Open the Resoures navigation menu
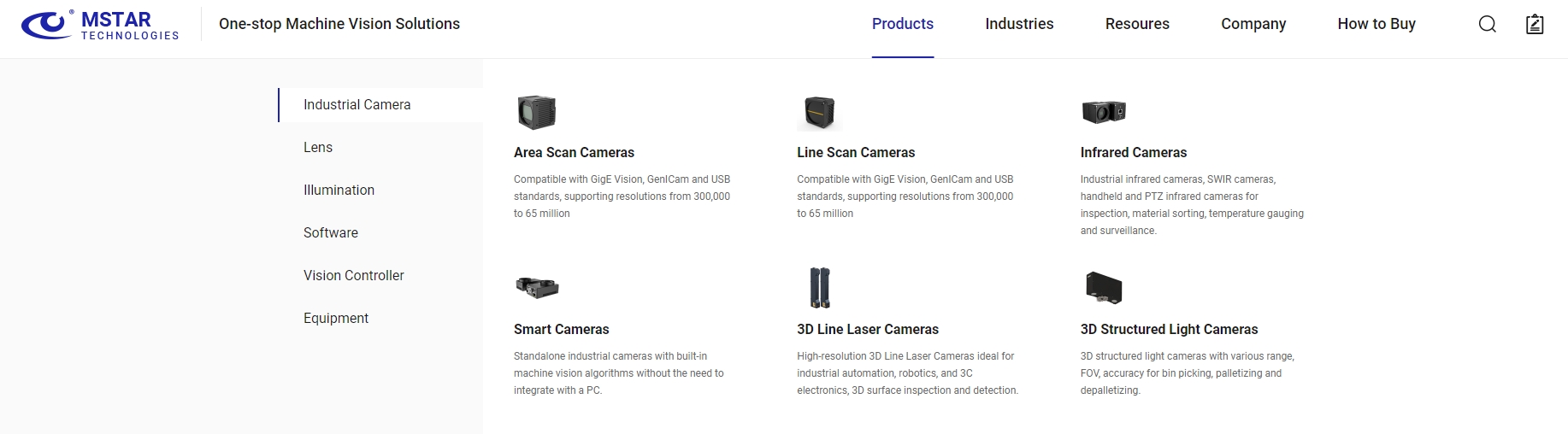This screenshot has width=1568, height=434. pos(1137,24)
